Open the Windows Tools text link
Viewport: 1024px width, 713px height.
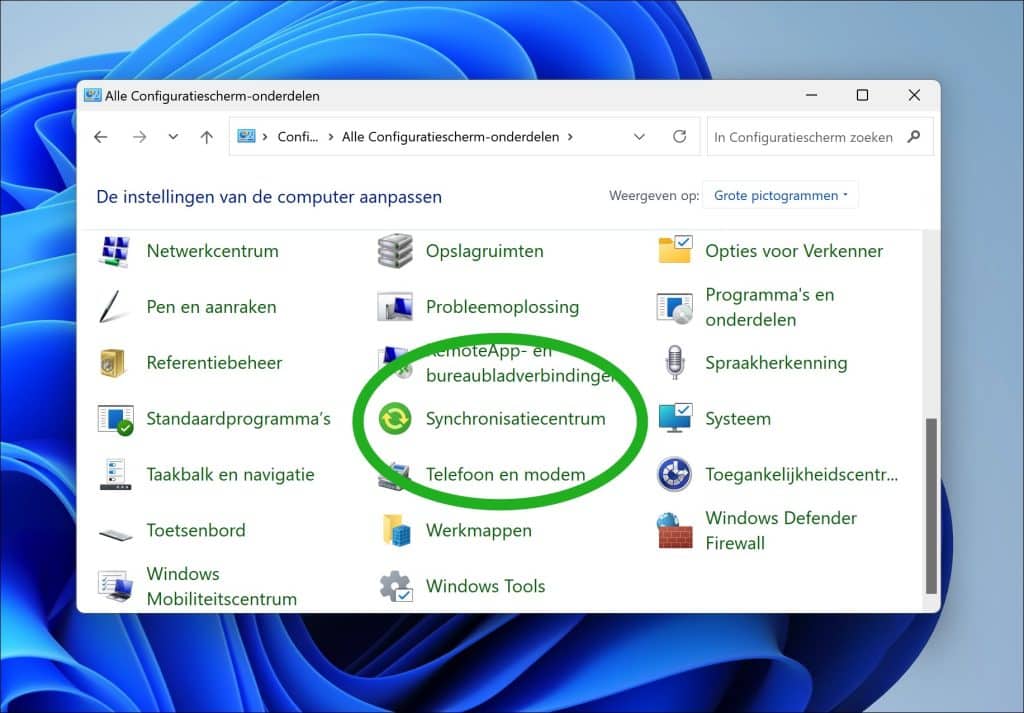[485, 586]
